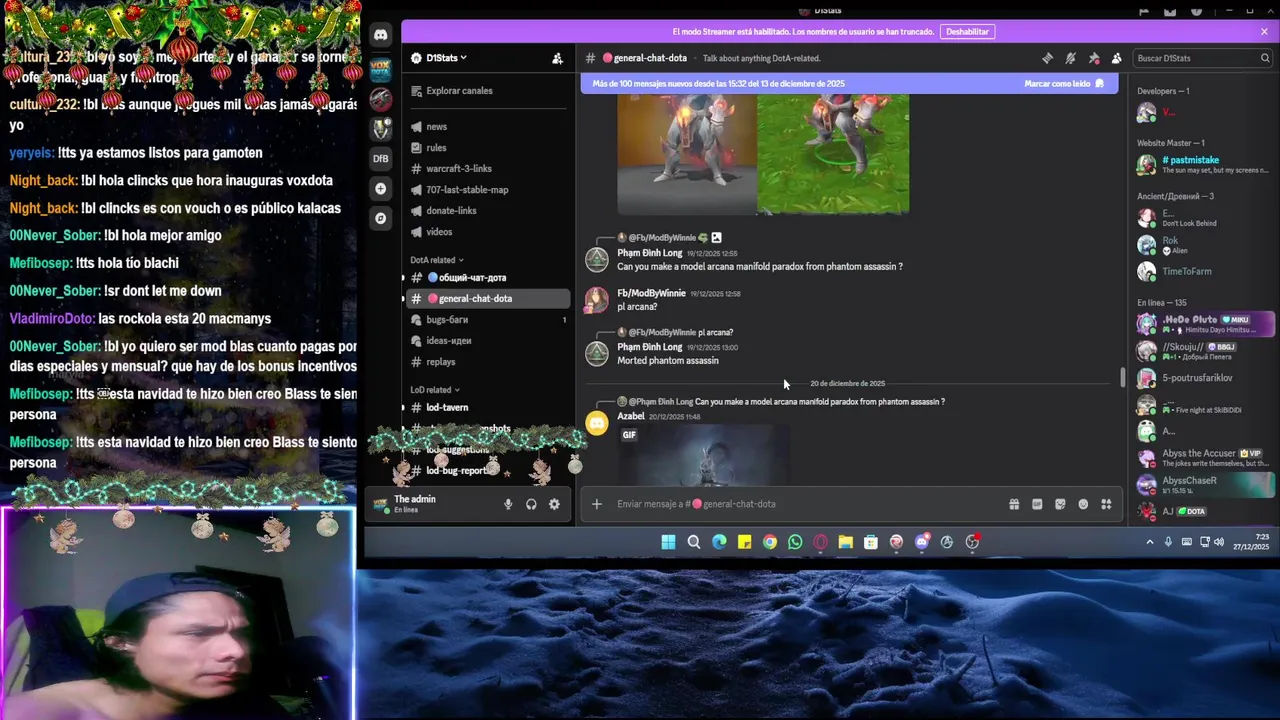Image resolution: width=1280 pixels, height=720 pixels.
Task: Open user settings gear icon
Action: click(554, 504)
